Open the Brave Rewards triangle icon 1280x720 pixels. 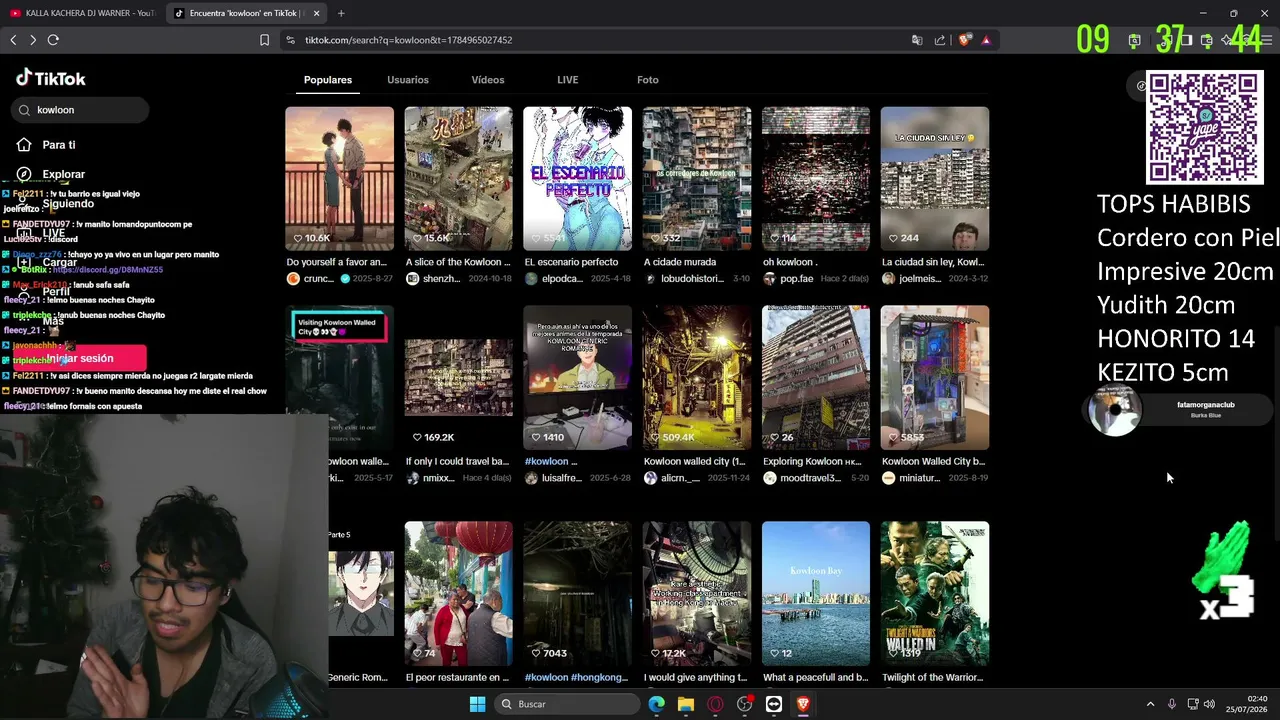[986, 40]
